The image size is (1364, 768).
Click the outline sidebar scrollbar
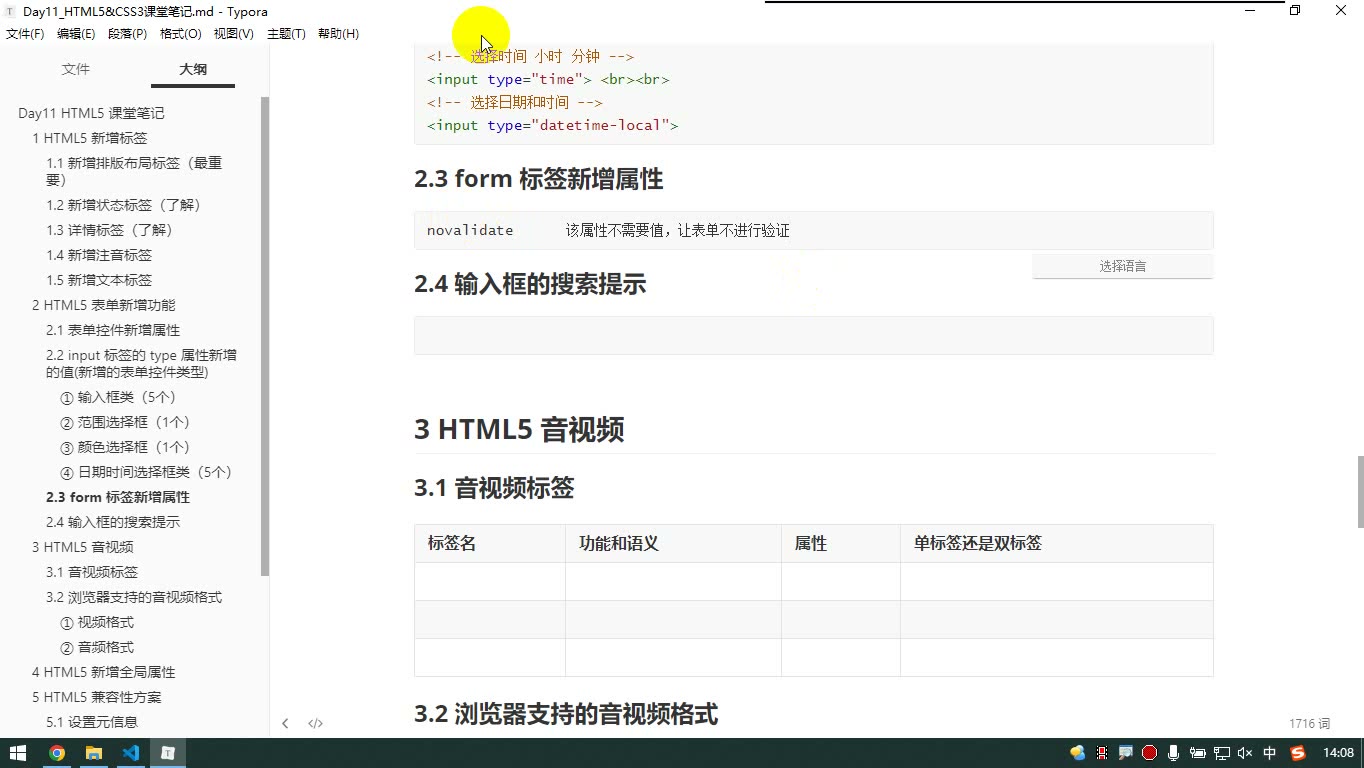tap(265, 336)
